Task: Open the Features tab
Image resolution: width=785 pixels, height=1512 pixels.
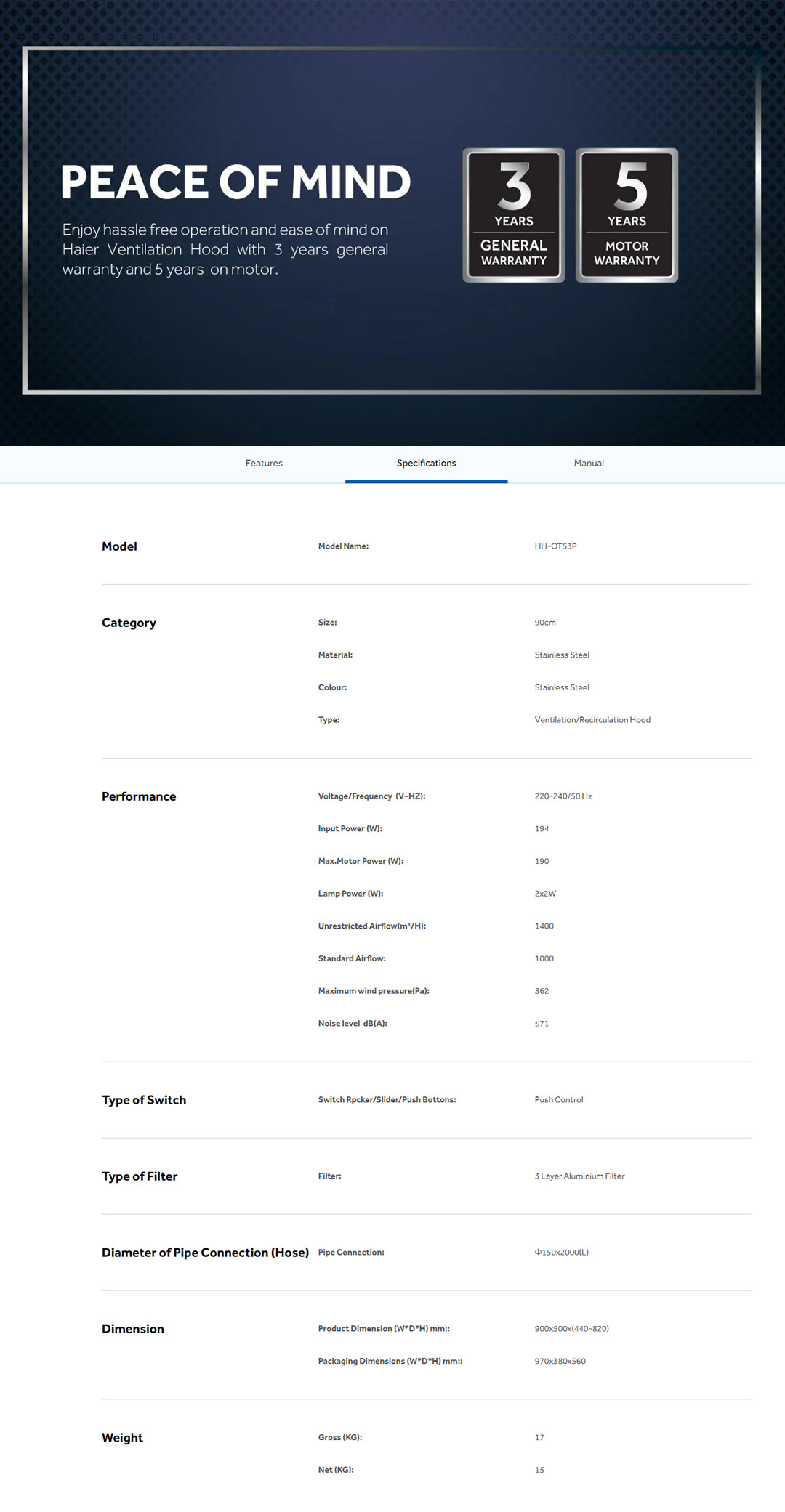Action: click(x=264, y=463)
